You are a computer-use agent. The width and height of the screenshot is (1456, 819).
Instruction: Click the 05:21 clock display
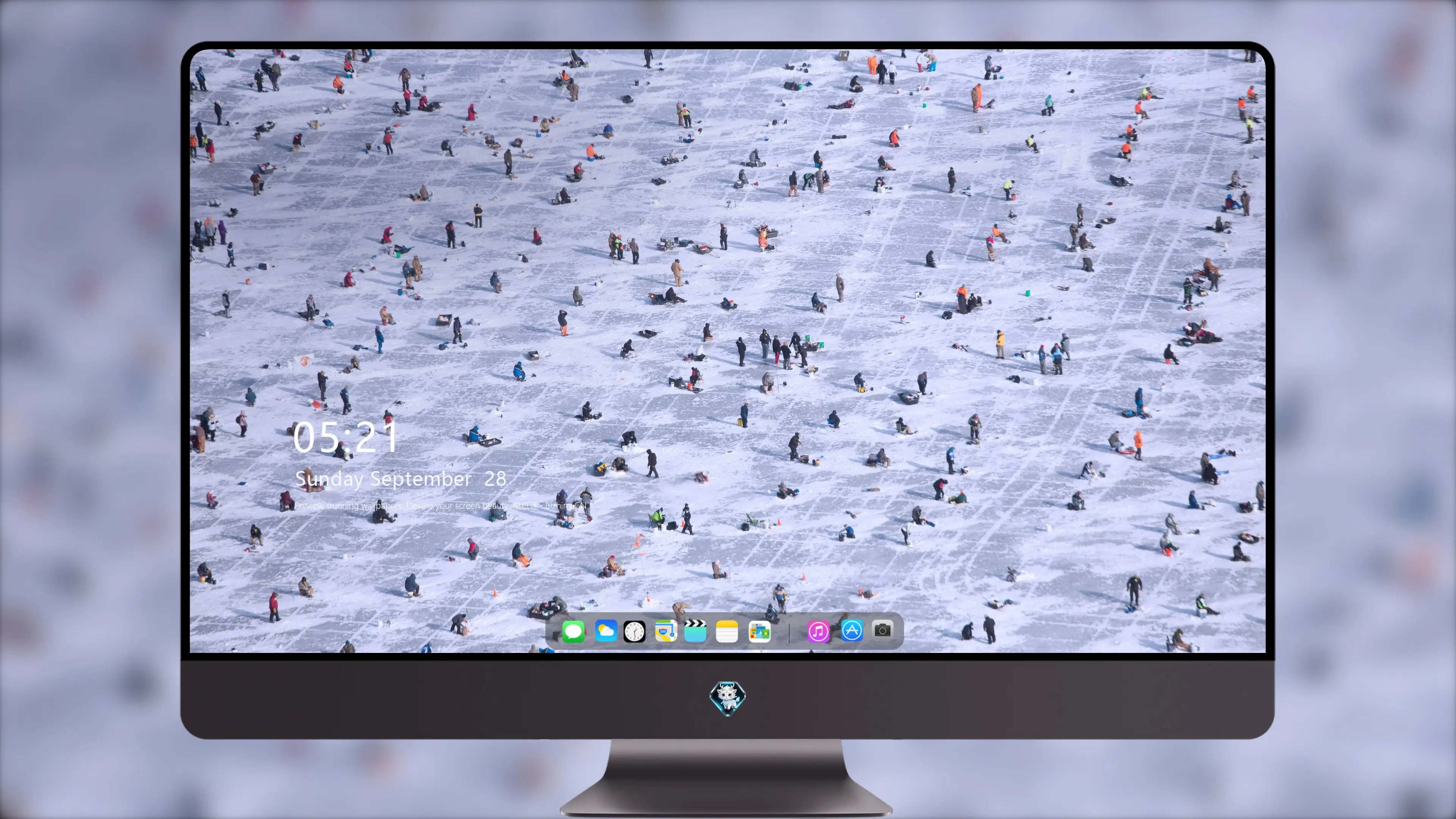point(345,438)
